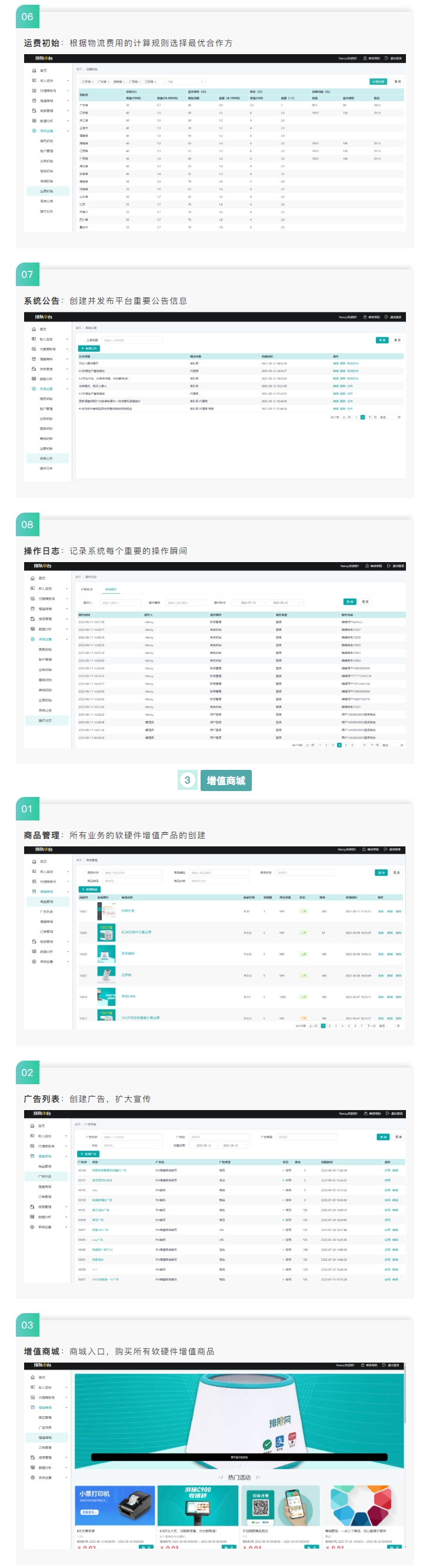Select 运费初始 submenu in 运费初始 panel sidebar
The image size is (423, 1568).
(x=47, y=191)
